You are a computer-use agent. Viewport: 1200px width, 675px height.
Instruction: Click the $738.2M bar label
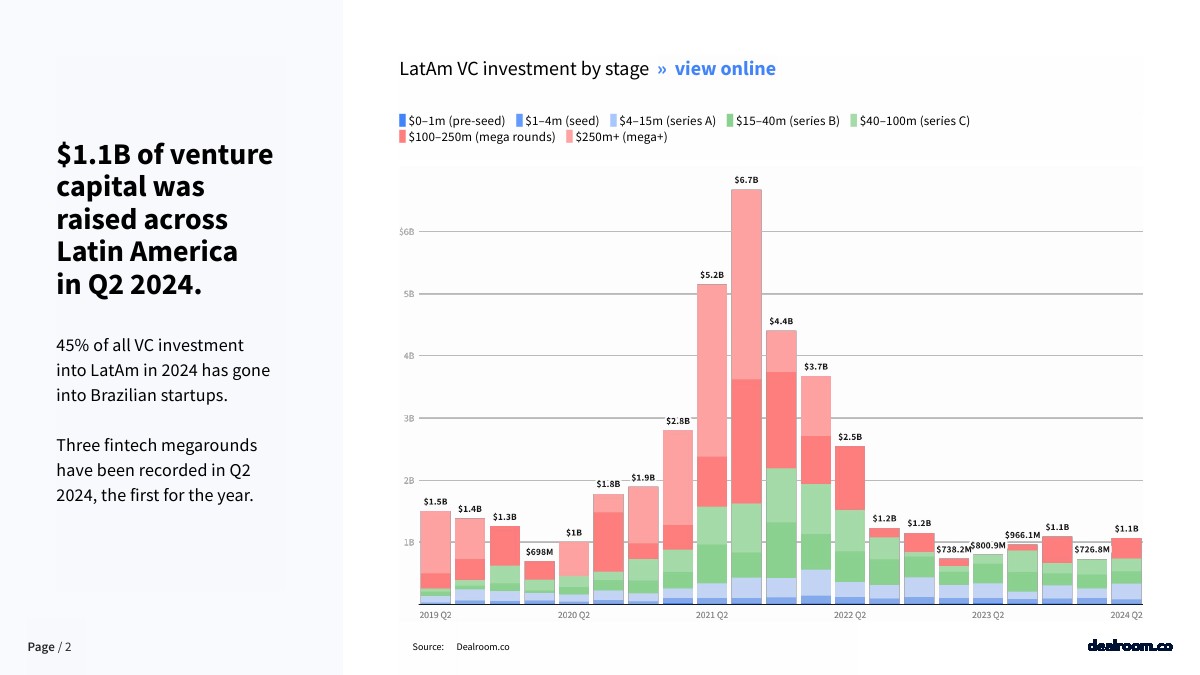click(x=954, y=549)
